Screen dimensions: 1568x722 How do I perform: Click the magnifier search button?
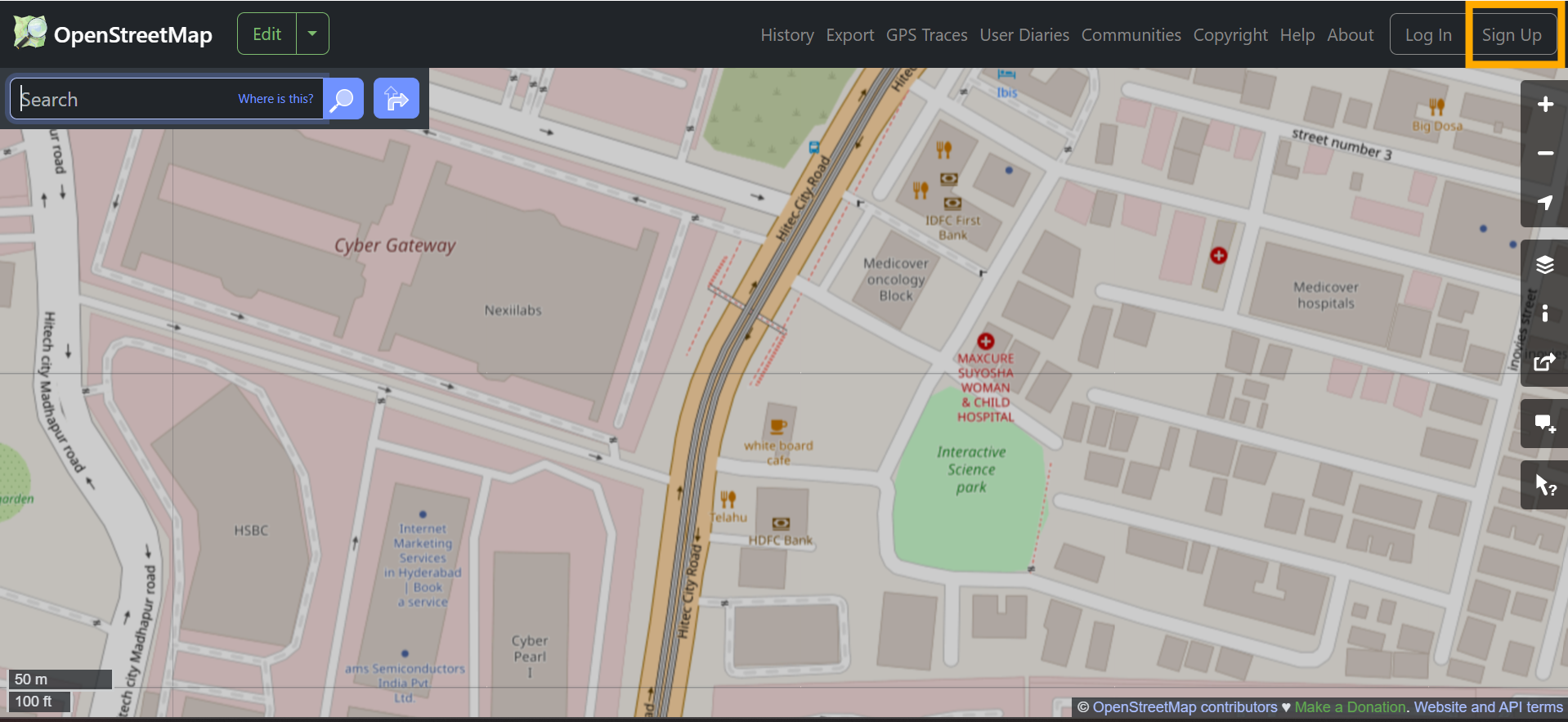pyautogui.click(x=343, y=99)
